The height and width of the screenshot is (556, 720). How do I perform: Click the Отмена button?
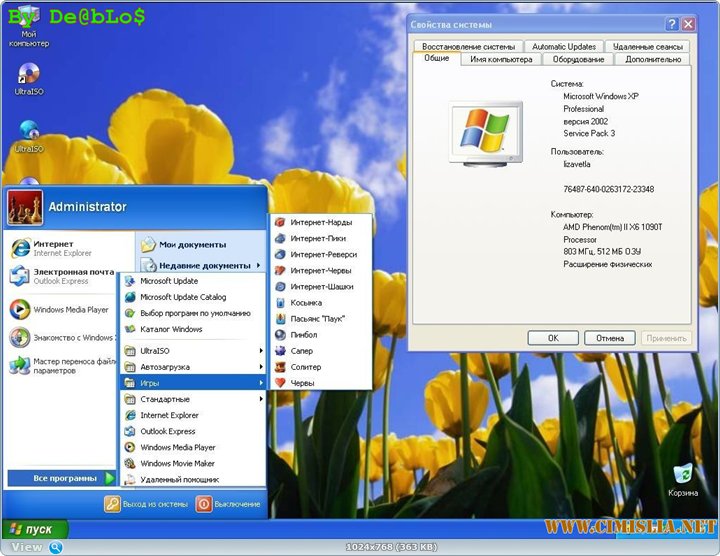(x=609, y=338)
